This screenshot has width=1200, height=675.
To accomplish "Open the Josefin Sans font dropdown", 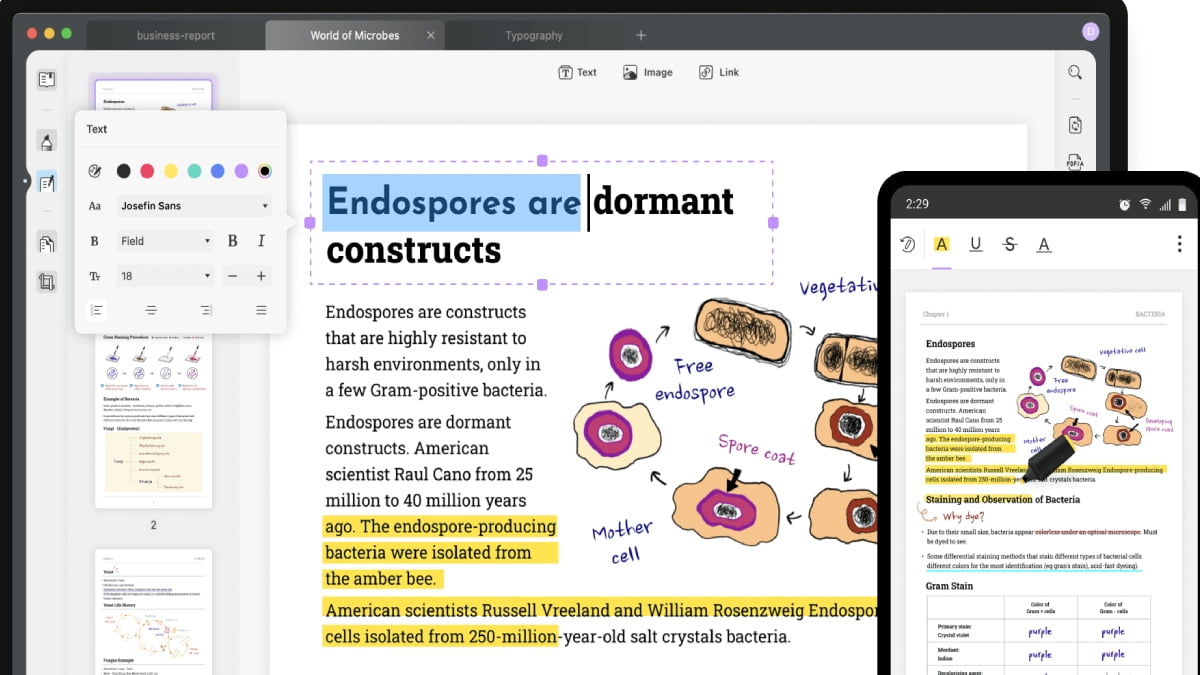I will pos(194,206).
